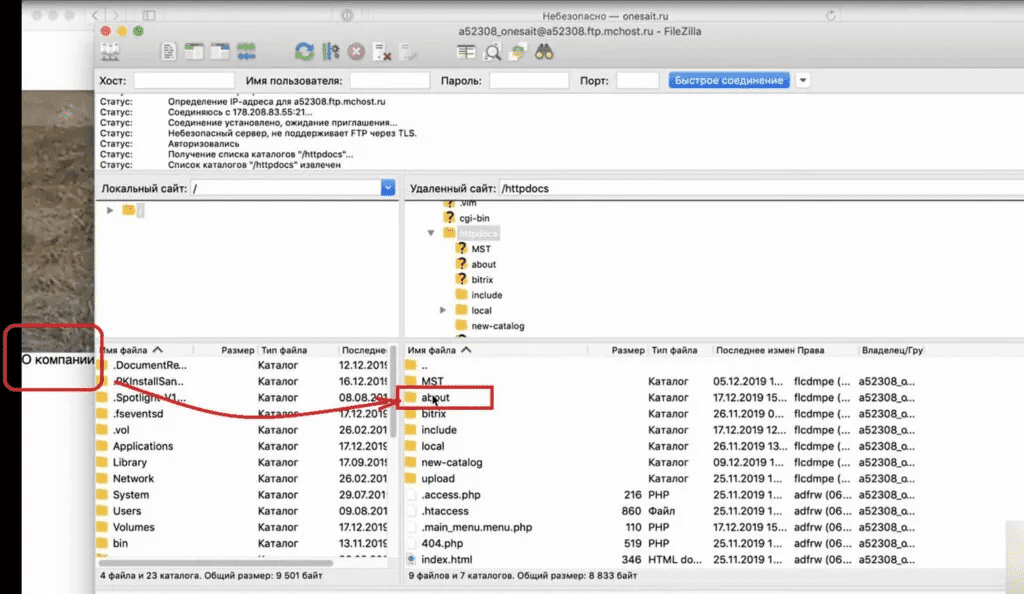Image resolution: width=1024 pixels, height=594 pixels.
Task: Toggle synchronized browsing in the toolbar
Action: click(x=518, y=52)
